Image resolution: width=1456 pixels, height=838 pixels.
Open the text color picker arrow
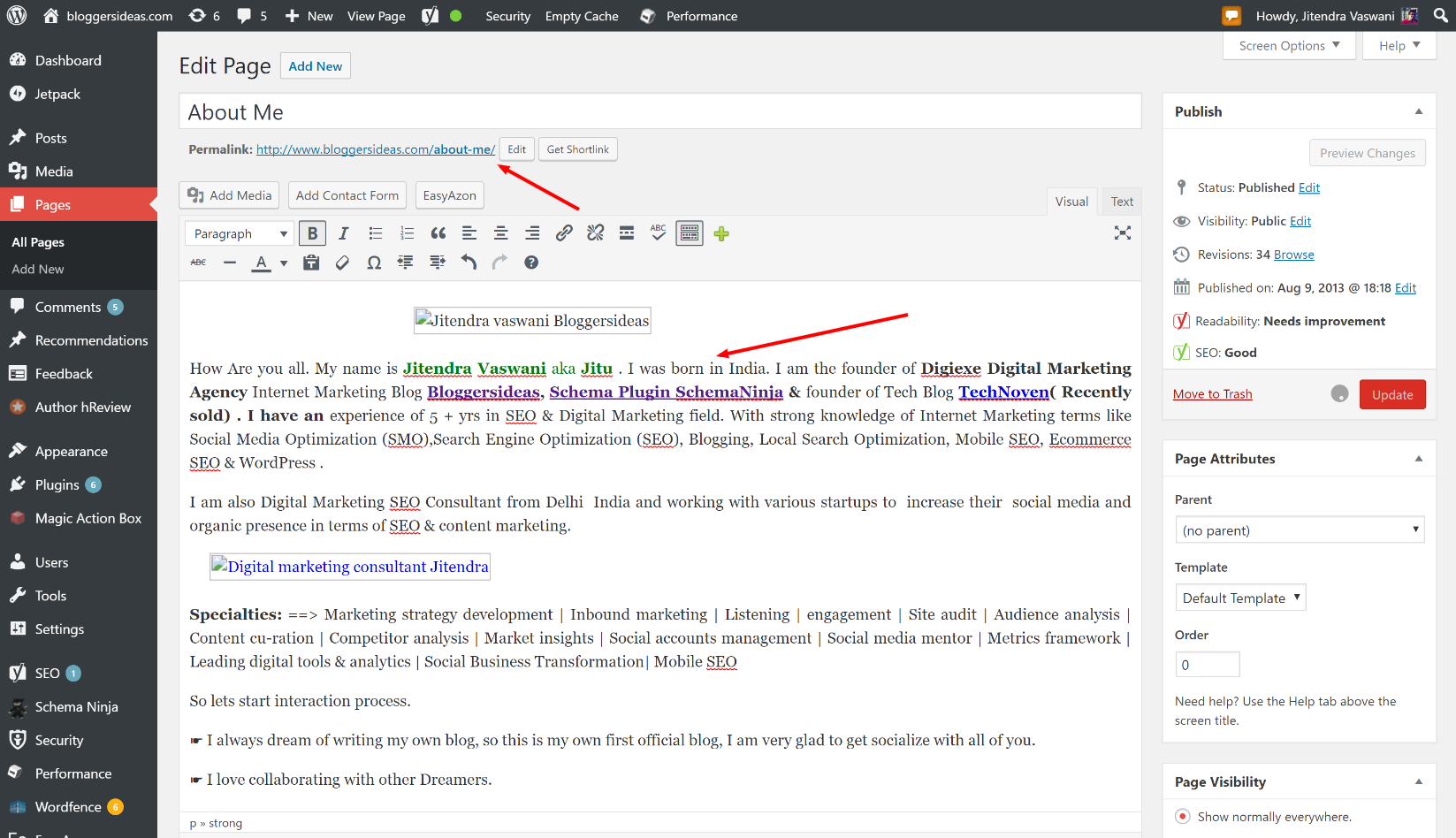pyautogui.click(x=284, y=263)
